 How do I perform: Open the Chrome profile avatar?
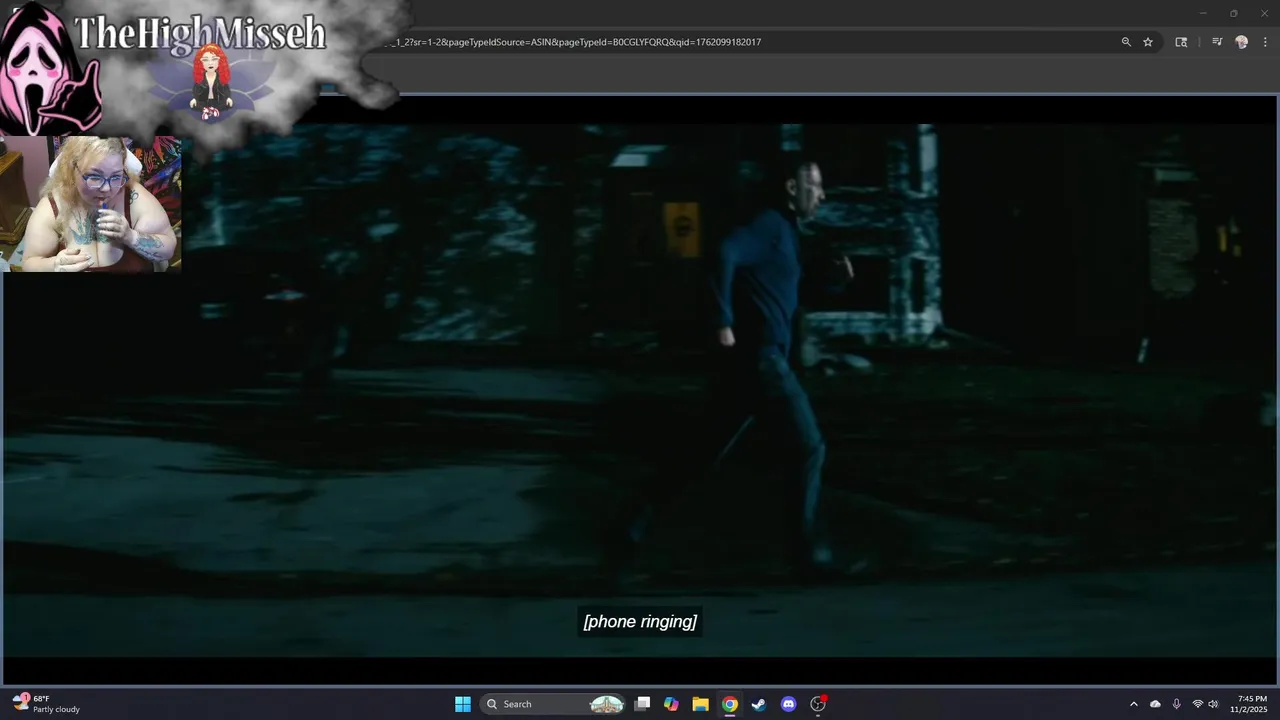pyautogui.click(x=1242, y=42)
